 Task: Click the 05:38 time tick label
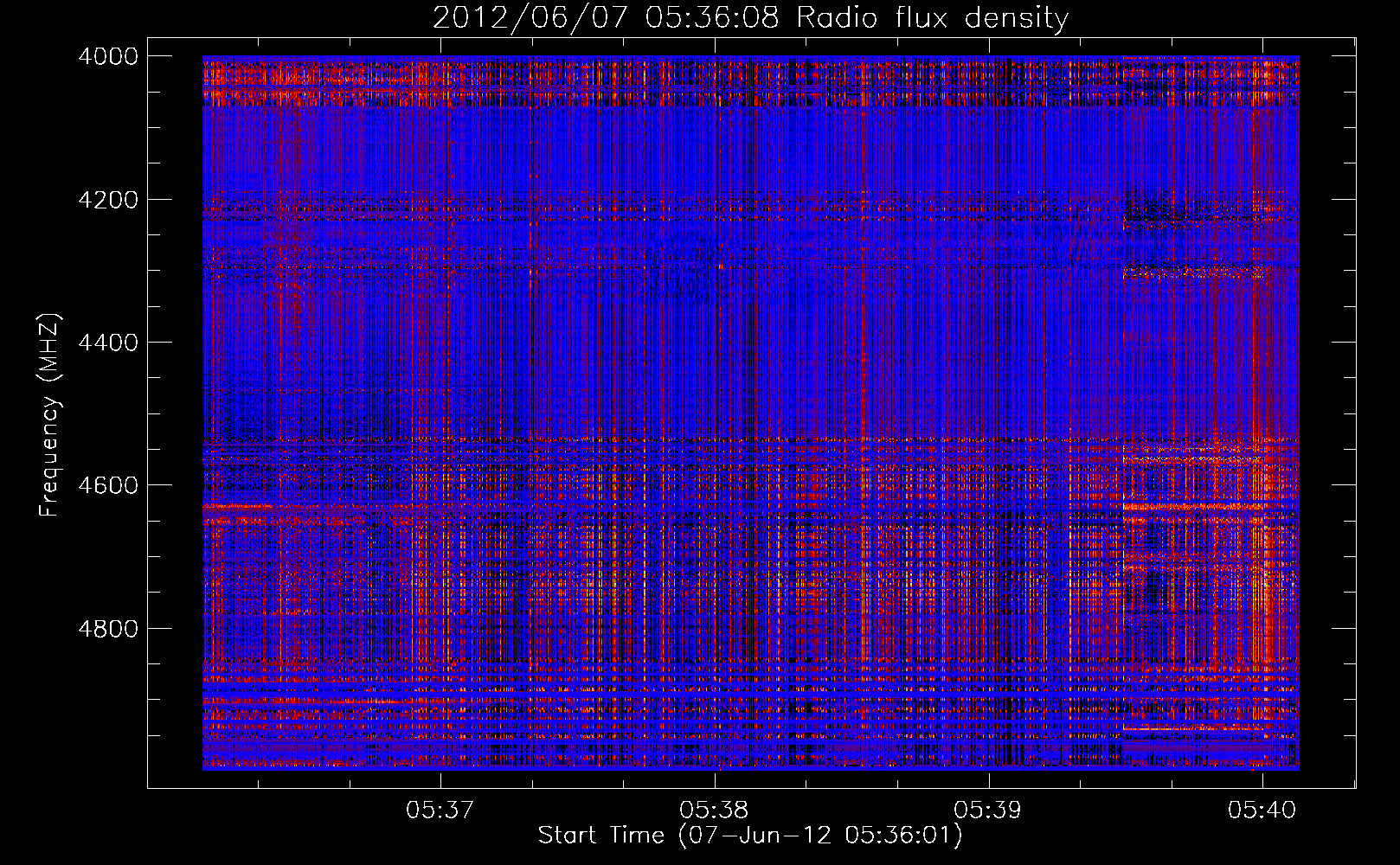pos(714,810)
